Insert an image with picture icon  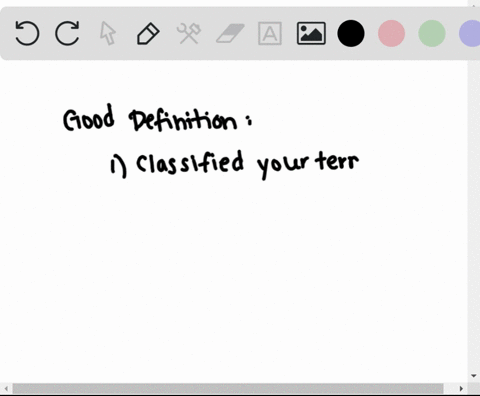coord(311,33)
